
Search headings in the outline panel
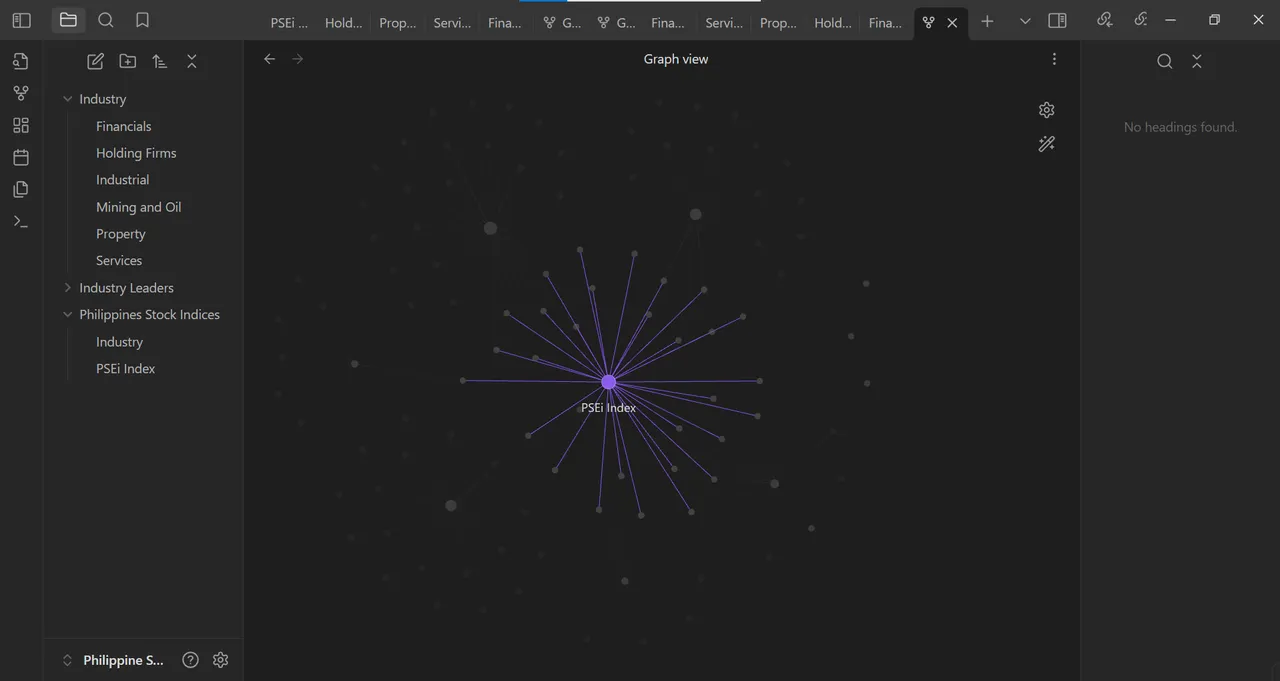pos(1165,61)
